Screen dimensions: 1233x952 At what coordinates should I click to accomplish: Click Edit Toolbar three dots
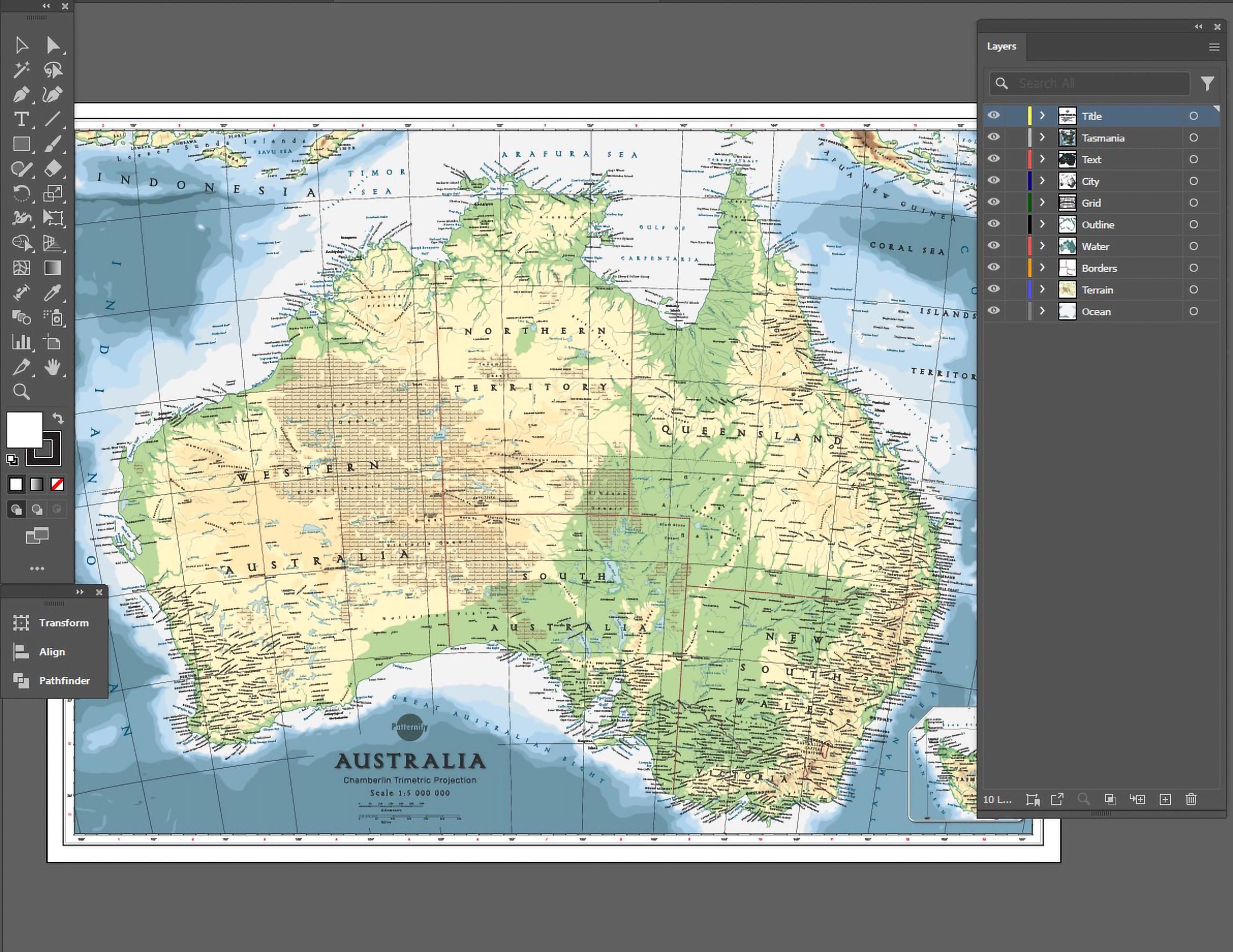(37, 569)
